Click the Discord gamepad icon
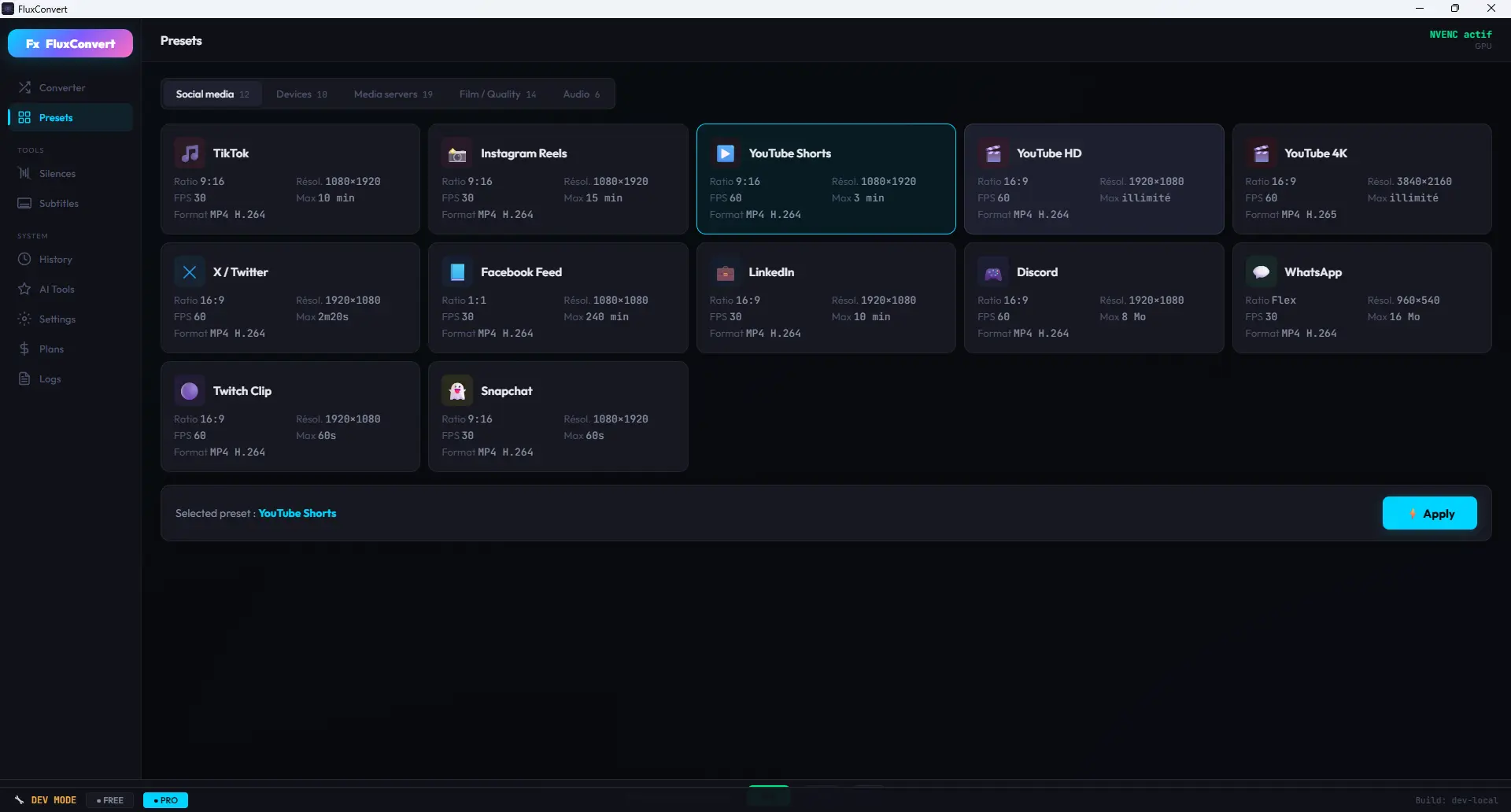The image size is (1511, 812). coord(993,272)
